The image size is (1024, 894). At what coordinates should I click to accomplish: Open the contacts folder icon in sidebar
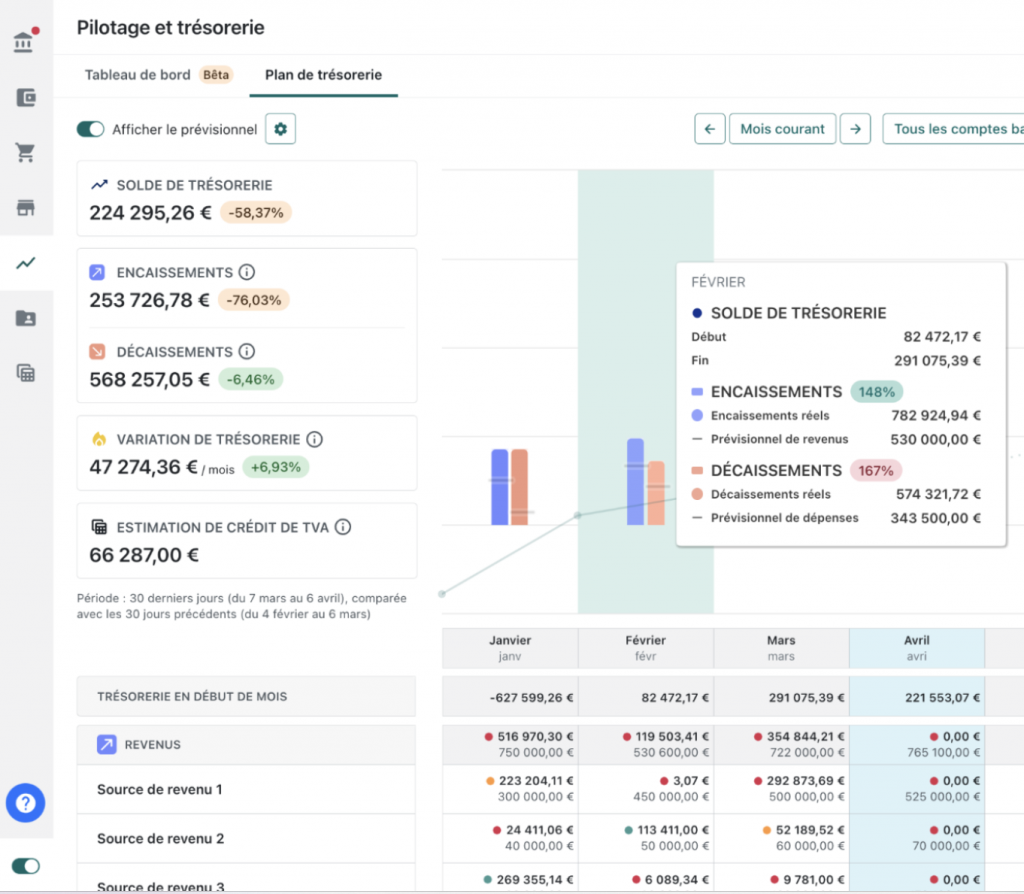click(26, 318)
